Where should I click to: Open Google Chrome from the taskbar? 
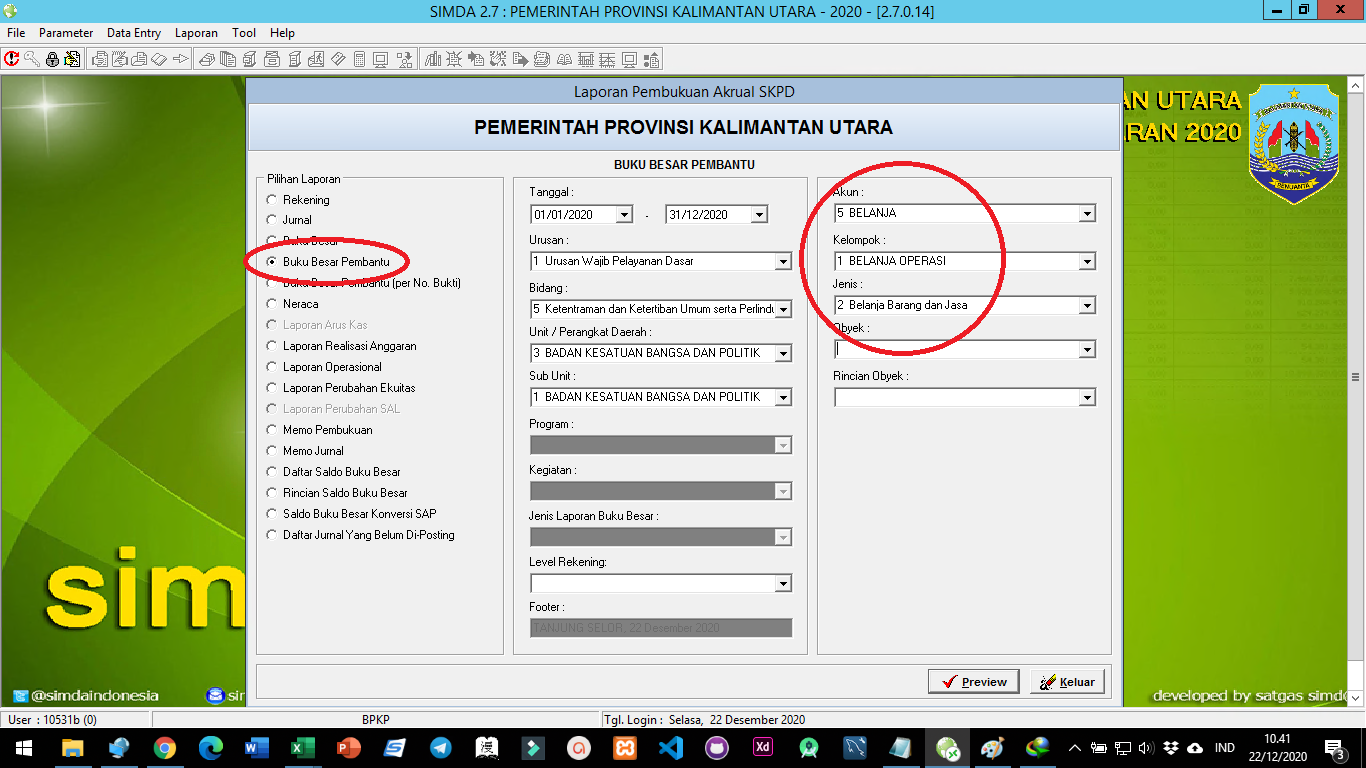point(165,748)
